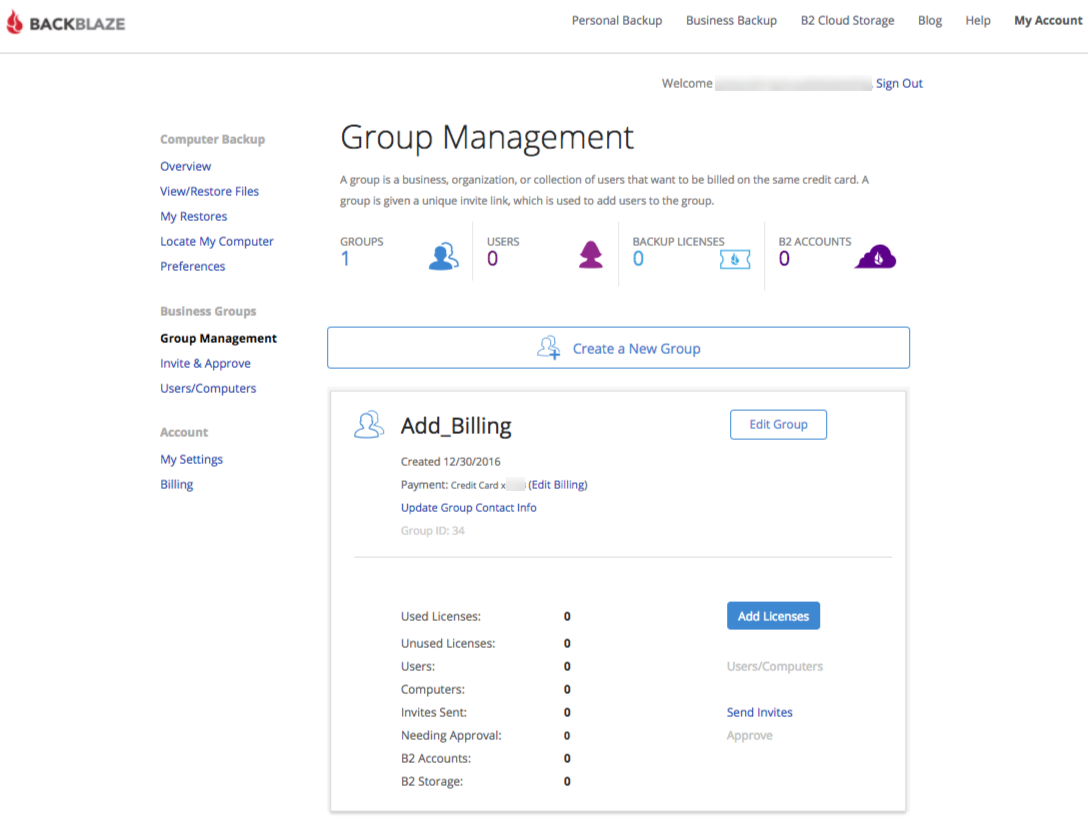Click the Edit Billing link
This screenshot has height=825, width=1088.
point(558,485)
